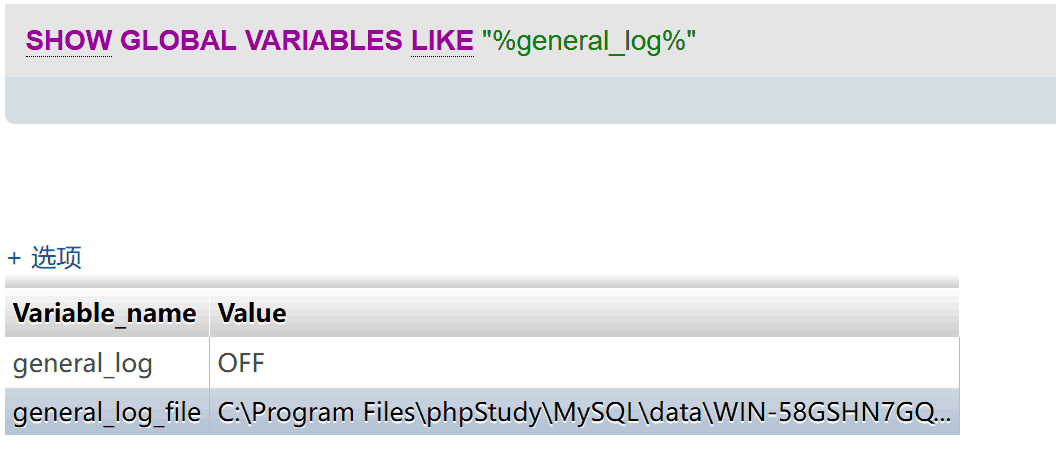This screenshot has width=1056, height=451.
Task: Click the OFF value cell
Action: [x=241, y=363]
